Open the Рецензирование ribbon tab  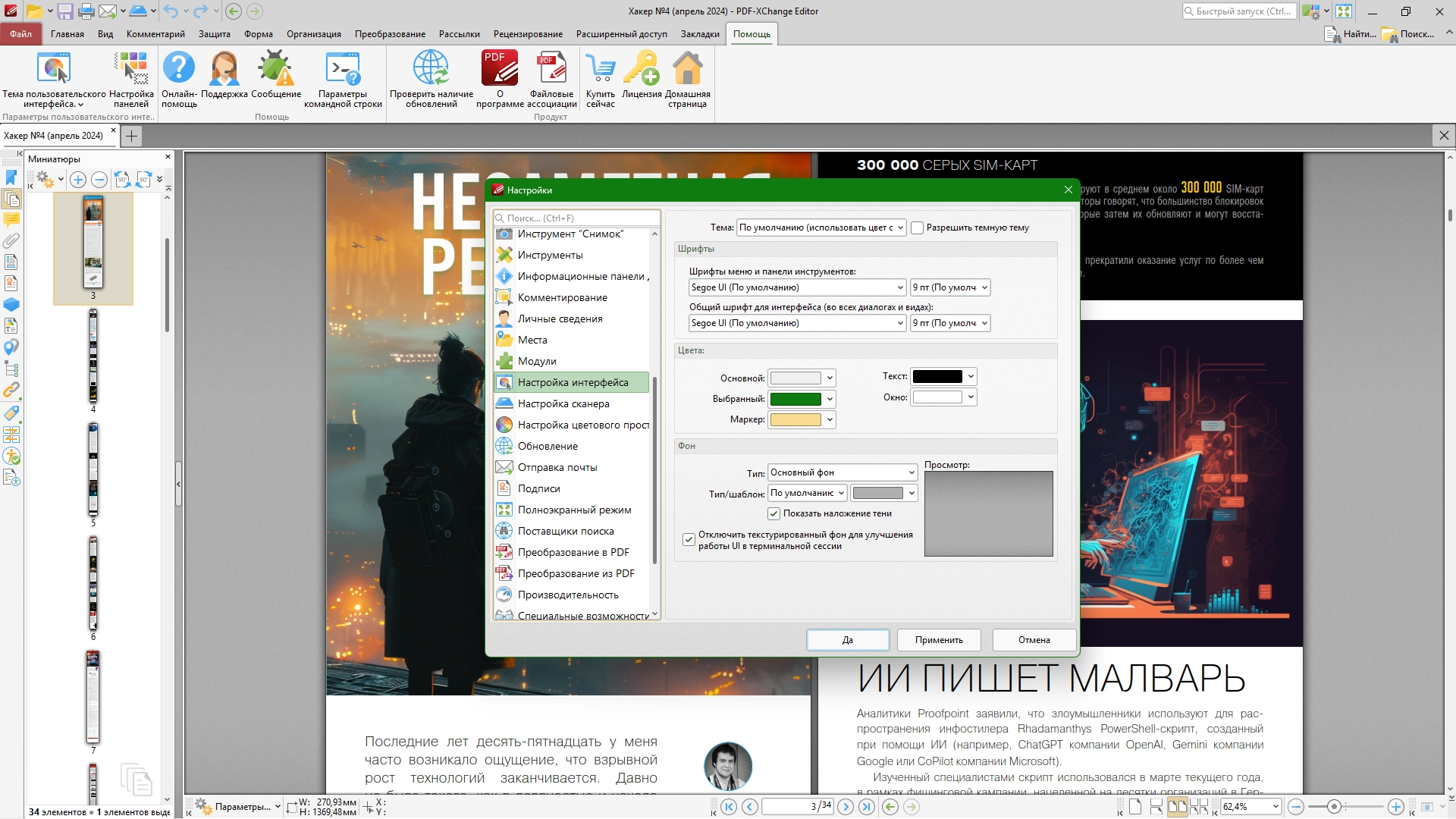[x=528, y=34]
